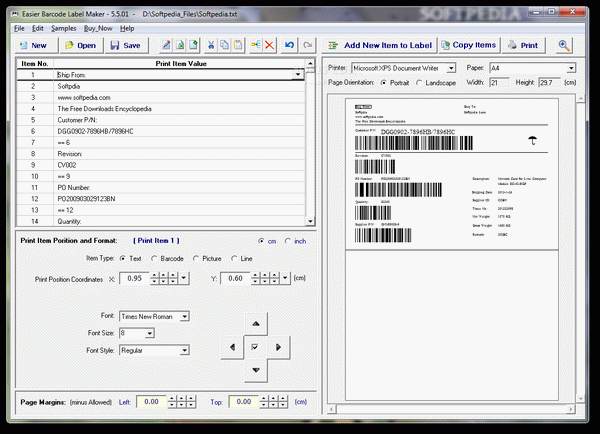
Task: Click the page Height field
Action: 549,82
